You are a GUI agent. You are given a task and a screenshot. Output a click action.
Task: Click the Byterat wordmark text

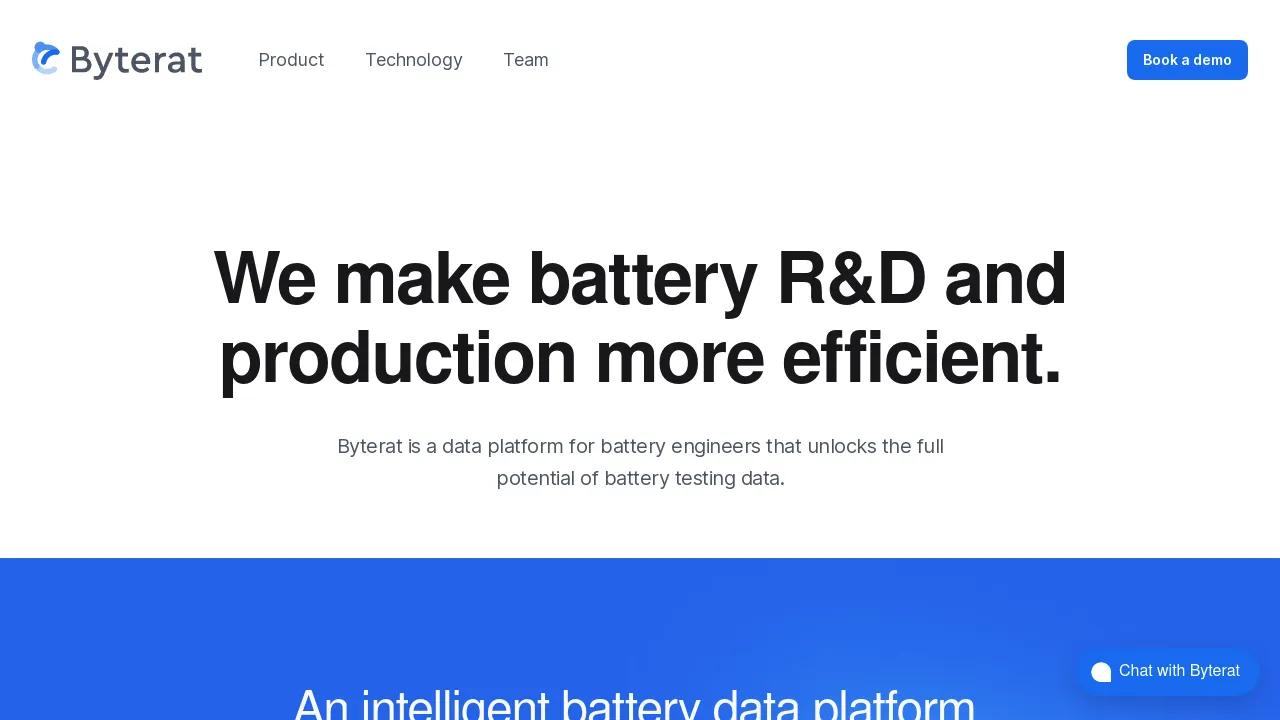136,61
